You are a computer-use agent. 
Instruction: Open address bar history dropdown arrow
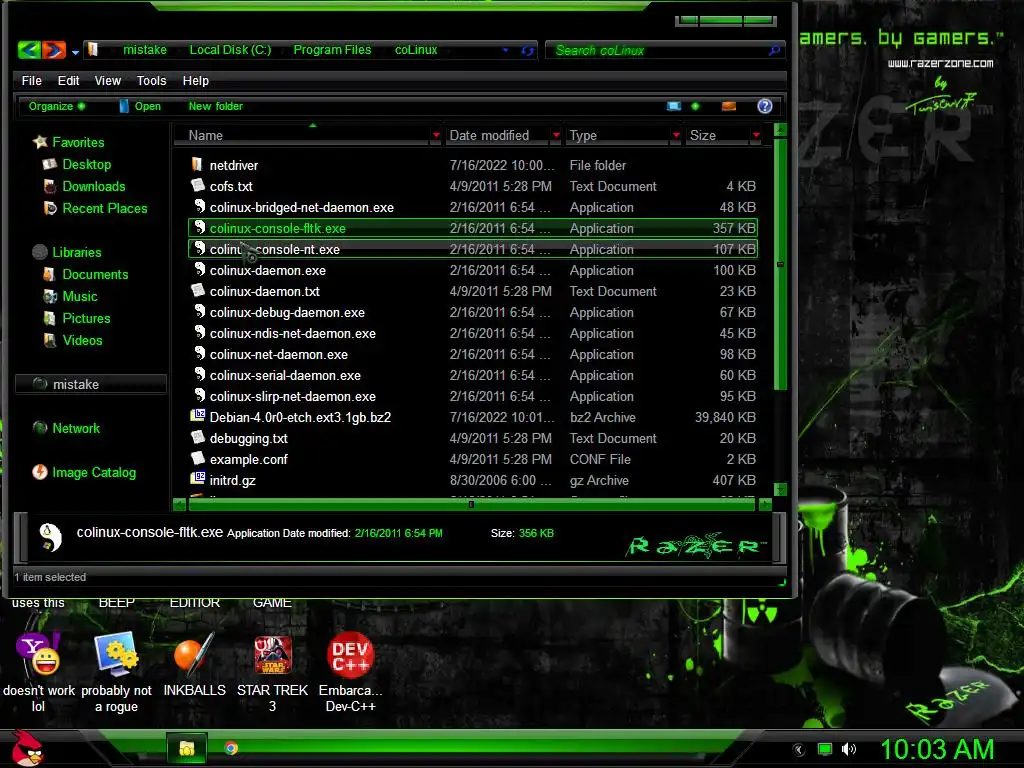point(505,50)
